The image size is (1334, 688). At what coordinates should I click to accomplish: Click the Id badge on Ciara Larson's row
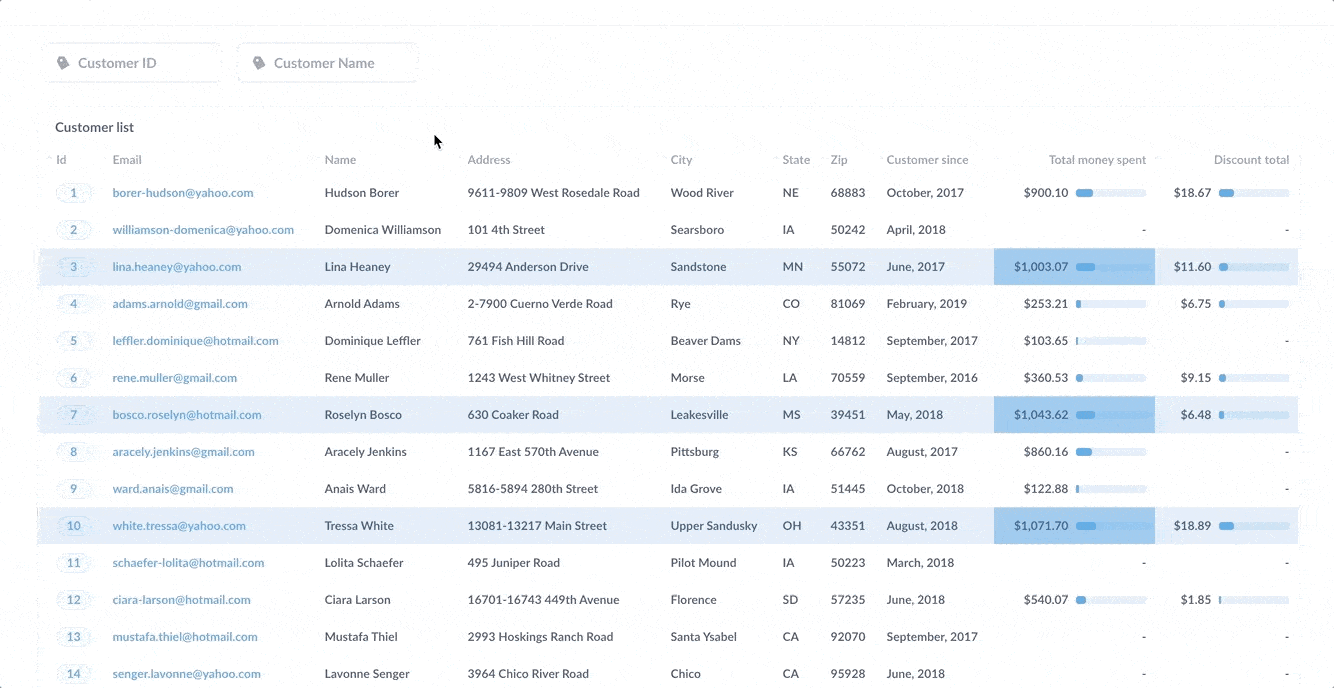point(74,599)
